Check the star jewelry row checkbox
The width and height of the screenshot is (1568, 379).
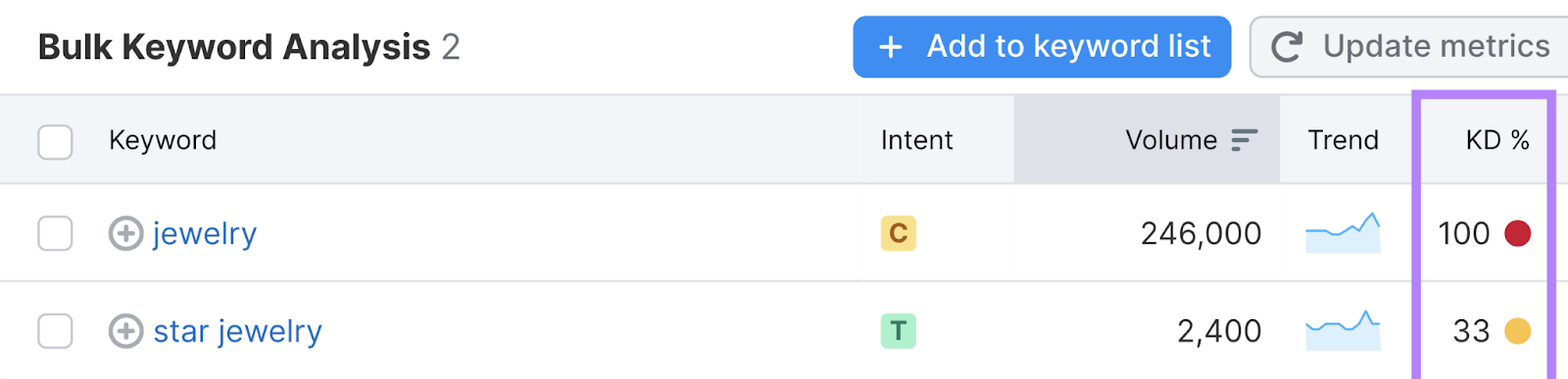click(55, 331)
